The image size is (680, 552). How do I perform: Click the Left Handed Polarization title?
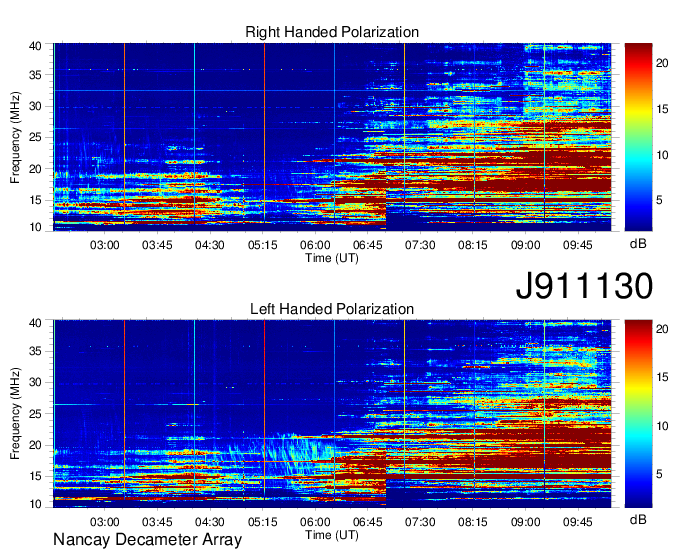point(332,309)
